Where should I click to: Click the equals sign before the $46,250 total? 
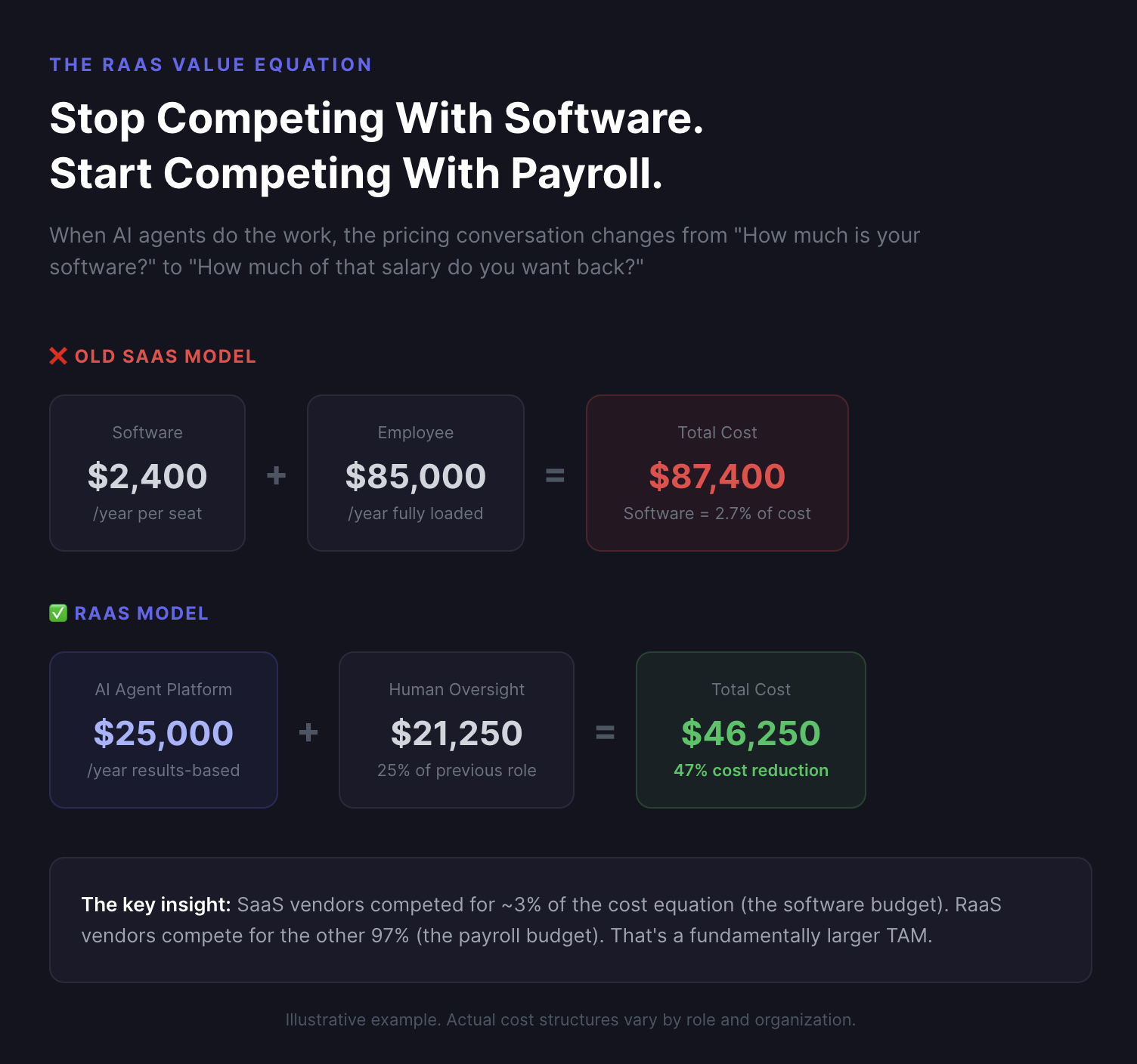605,732
